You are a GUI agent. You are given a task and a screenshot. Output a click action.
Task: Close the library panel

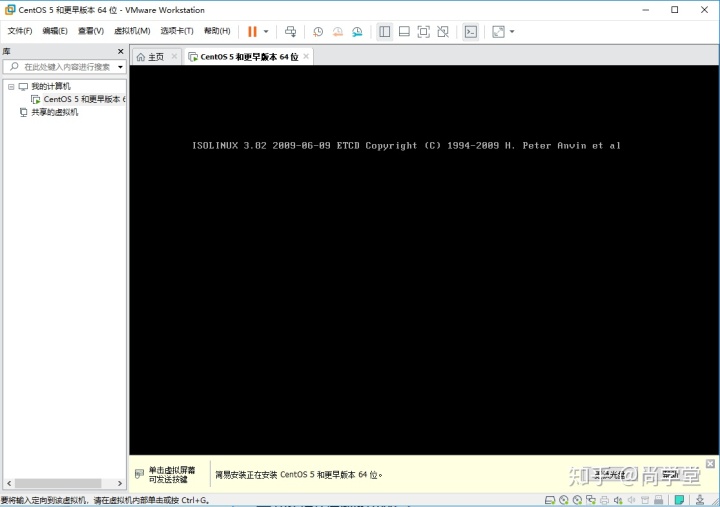pos(121,51)
